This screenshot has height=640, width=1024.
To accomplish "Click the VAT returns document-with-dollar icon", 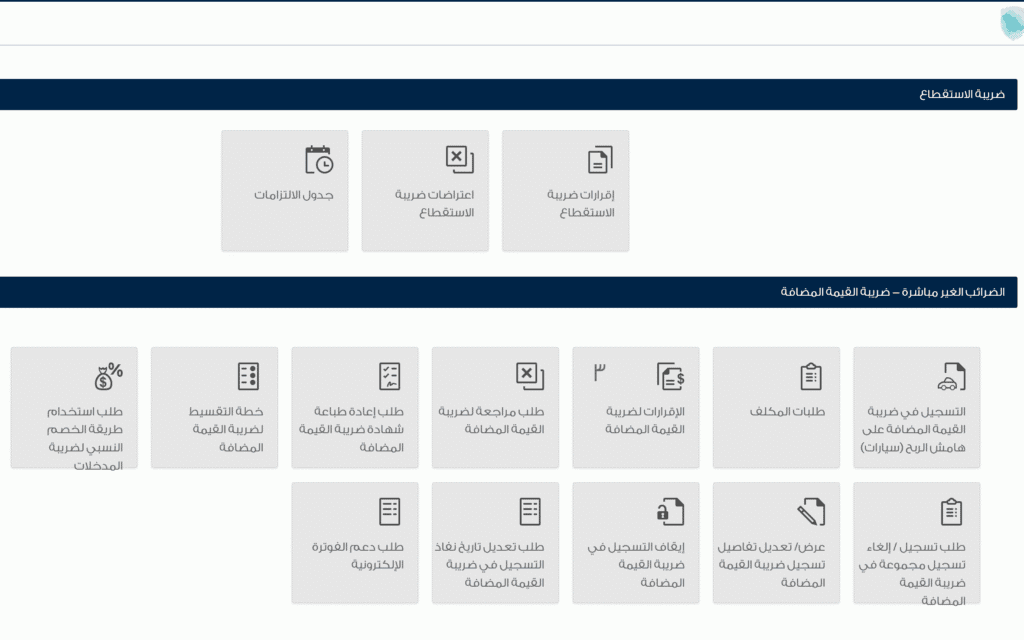I will pyautogui.click(x=670, y=377).
